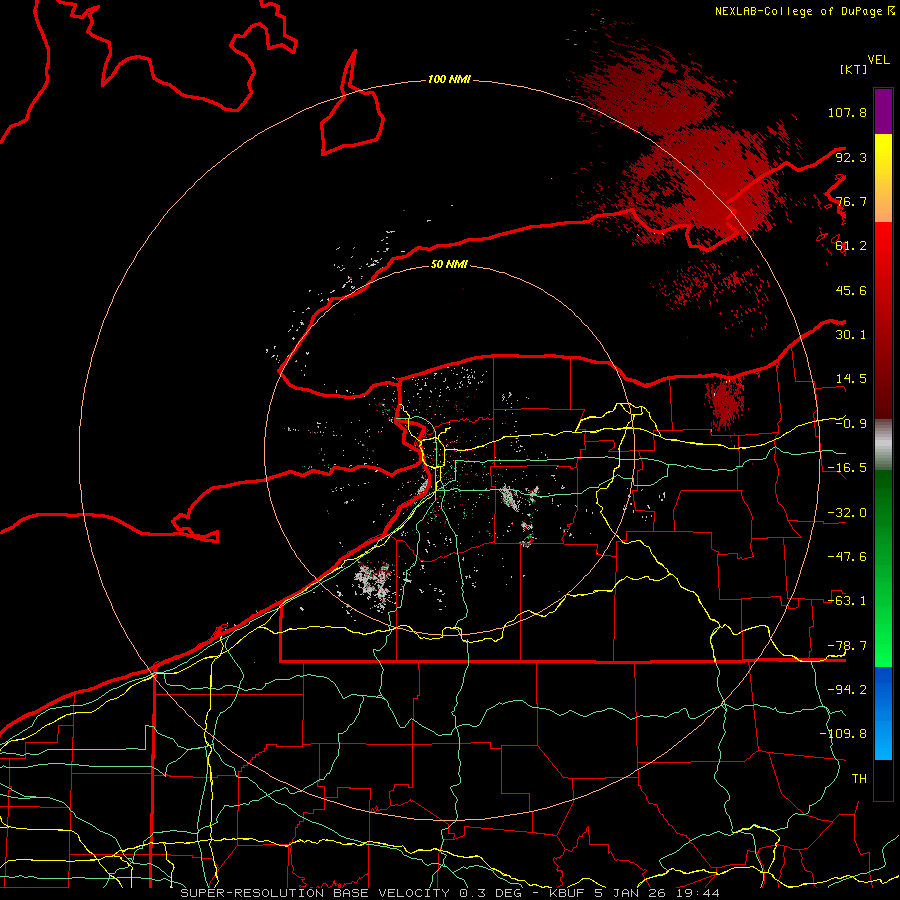900x900 pixels.
Task: Click the 50 NMI range ring label
Action: coord(449,264)
